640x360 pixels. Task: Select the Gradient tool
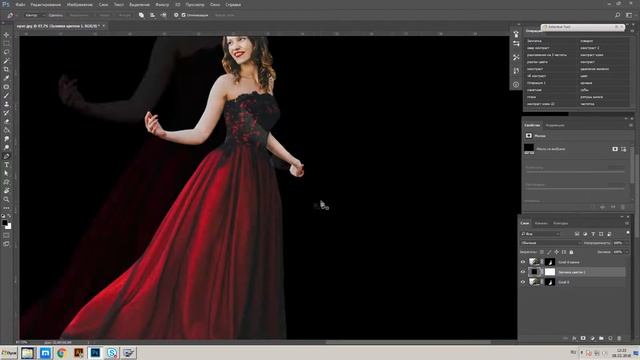6,130
